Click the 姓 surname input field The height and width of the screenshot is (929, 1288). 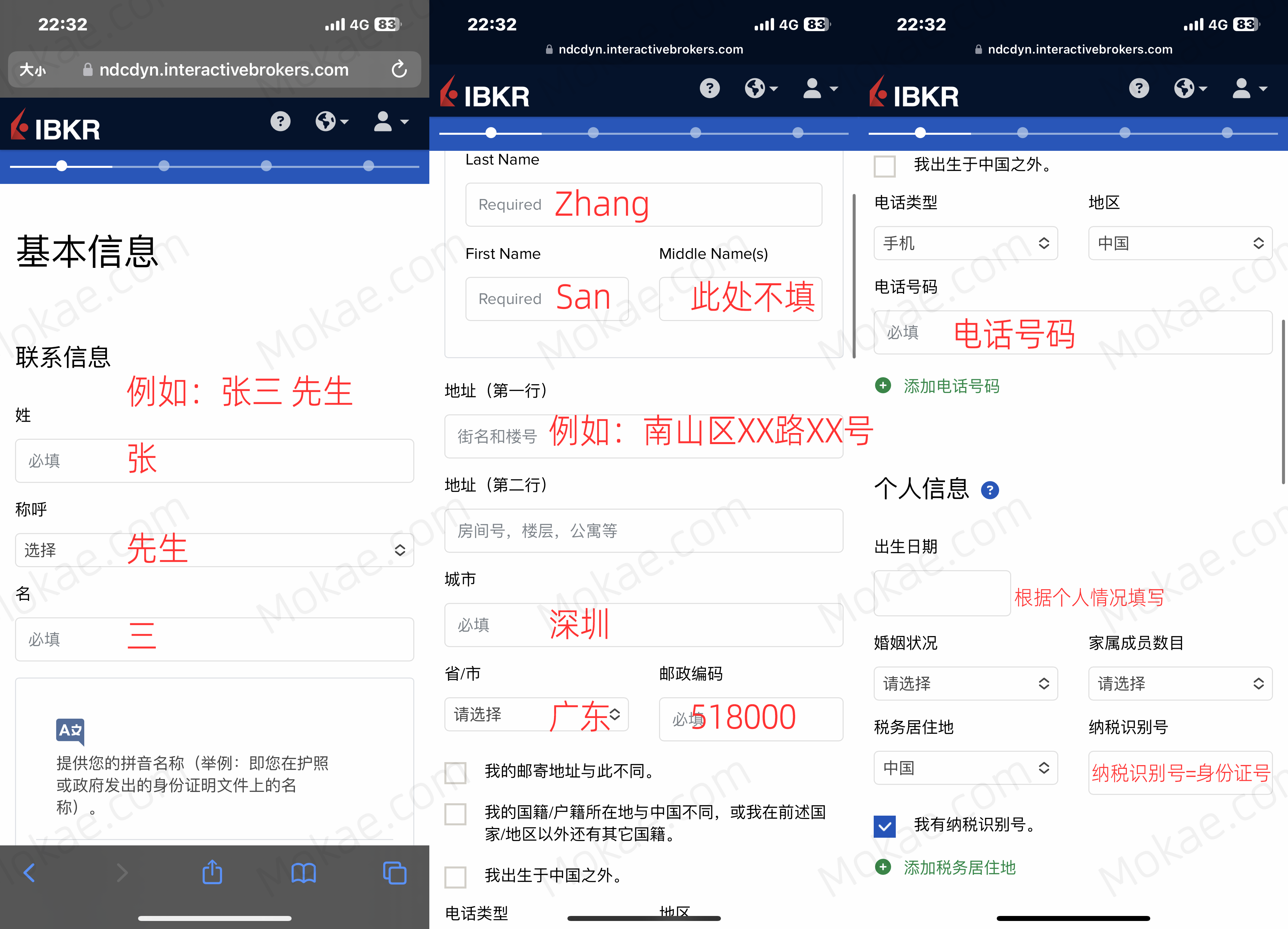[x=215, y=460]
